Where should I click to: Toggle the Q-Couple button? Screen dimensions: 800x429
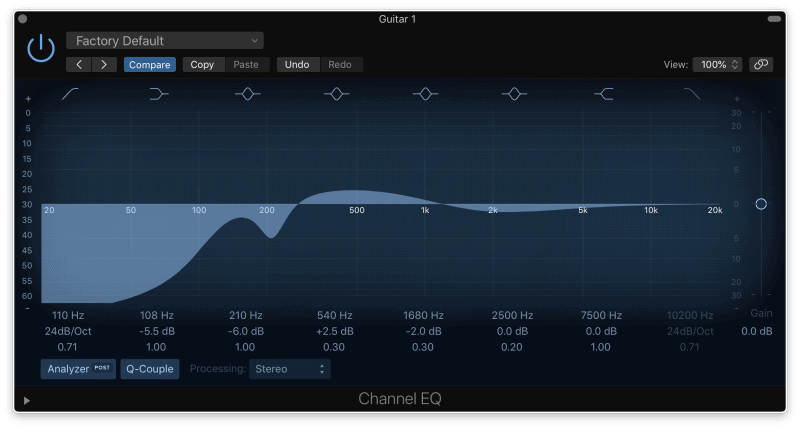coord(150,369)
